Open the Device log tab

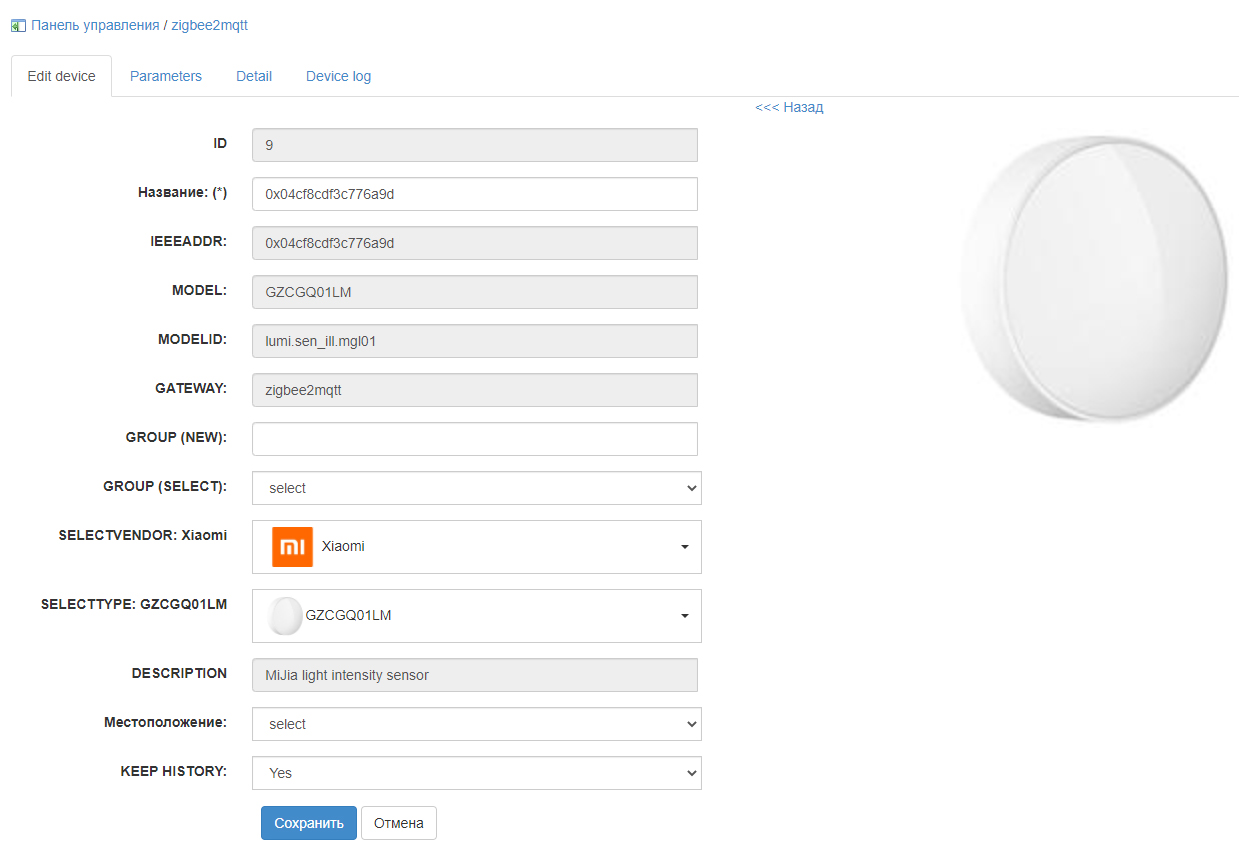(x=338, y=76)
